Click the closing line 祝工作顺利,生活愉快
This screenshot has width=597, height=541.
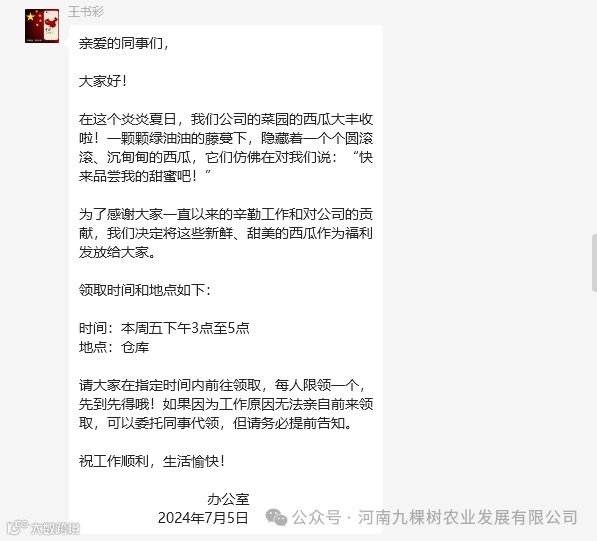152,461
